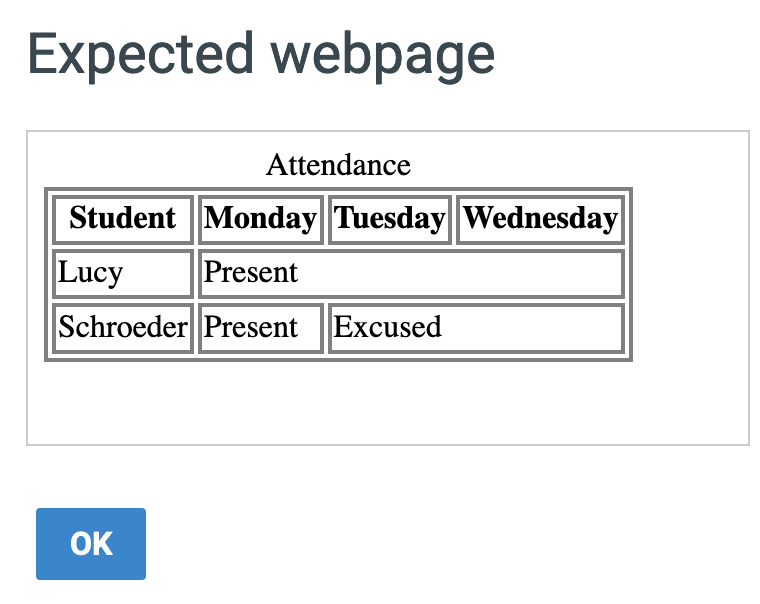The width and height of the screenshot is (760, 604).
Task: Click the Schroeder name cell
Action: click(122, 328)
